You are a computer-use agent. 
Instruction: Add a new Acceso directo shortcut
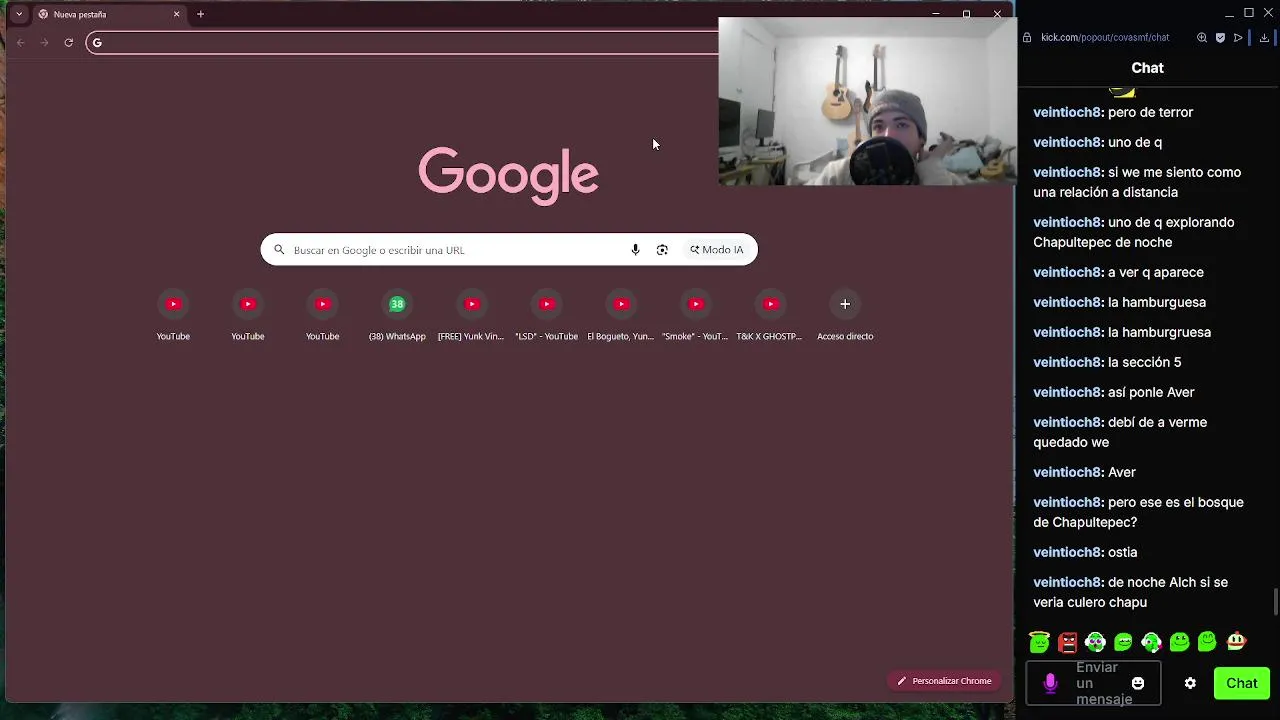(x=845, y=314)
